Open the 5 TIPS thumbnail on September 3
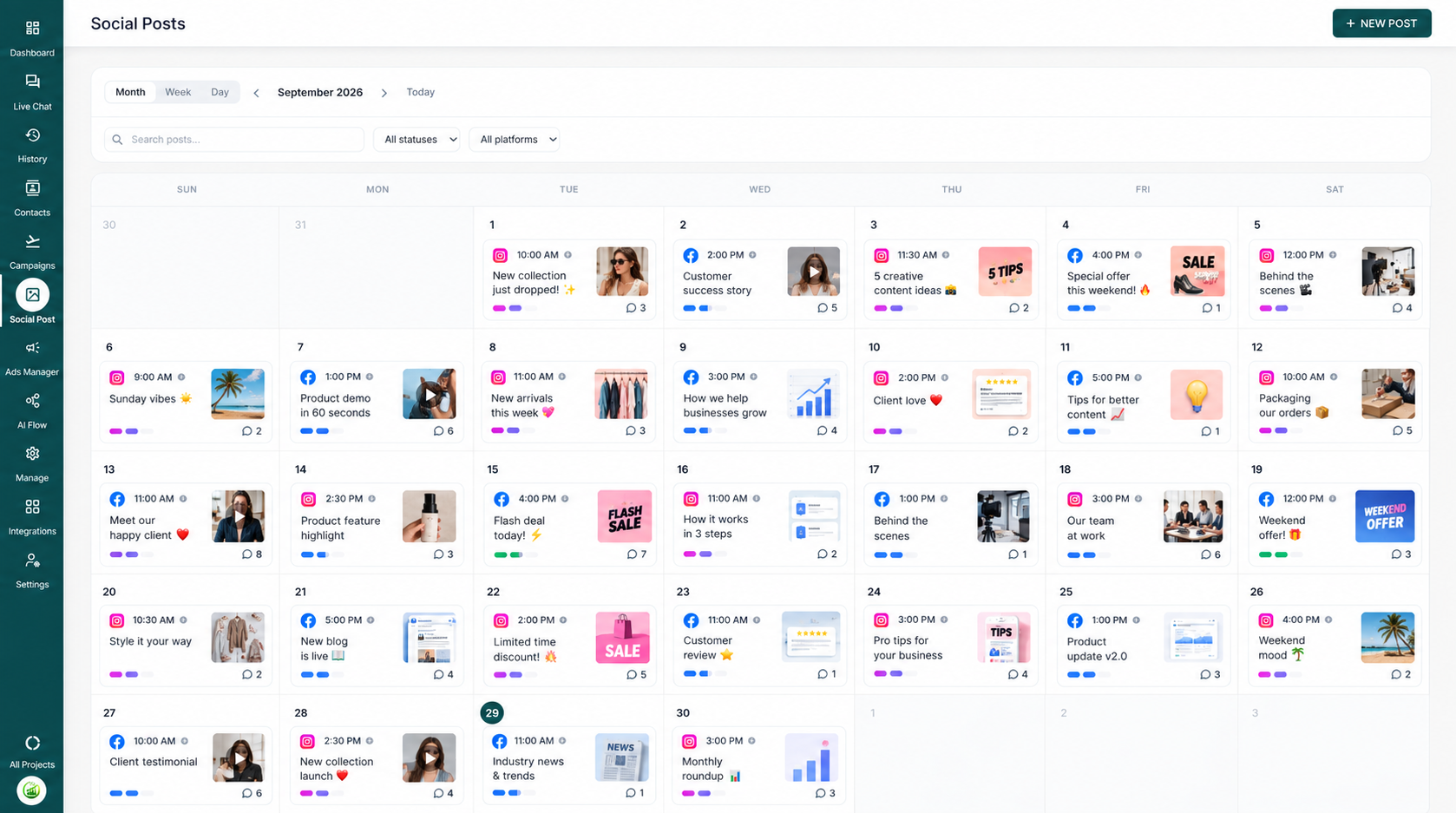The width and height of the screenshot is (1456, 813). 1005,272
